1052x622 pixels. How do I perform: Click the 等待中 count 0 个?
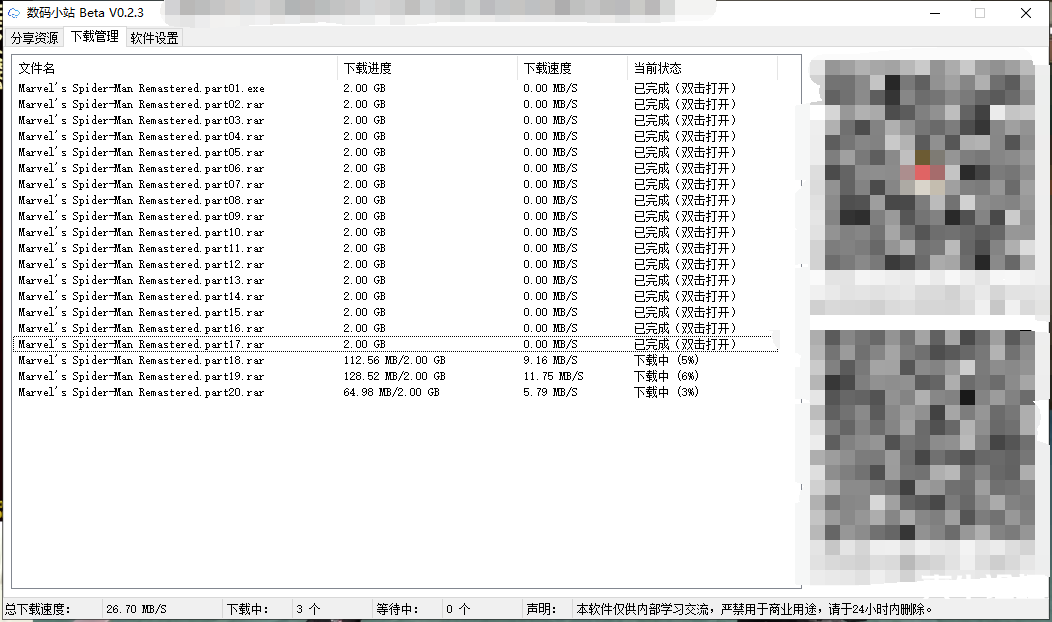tap(458, 609)
